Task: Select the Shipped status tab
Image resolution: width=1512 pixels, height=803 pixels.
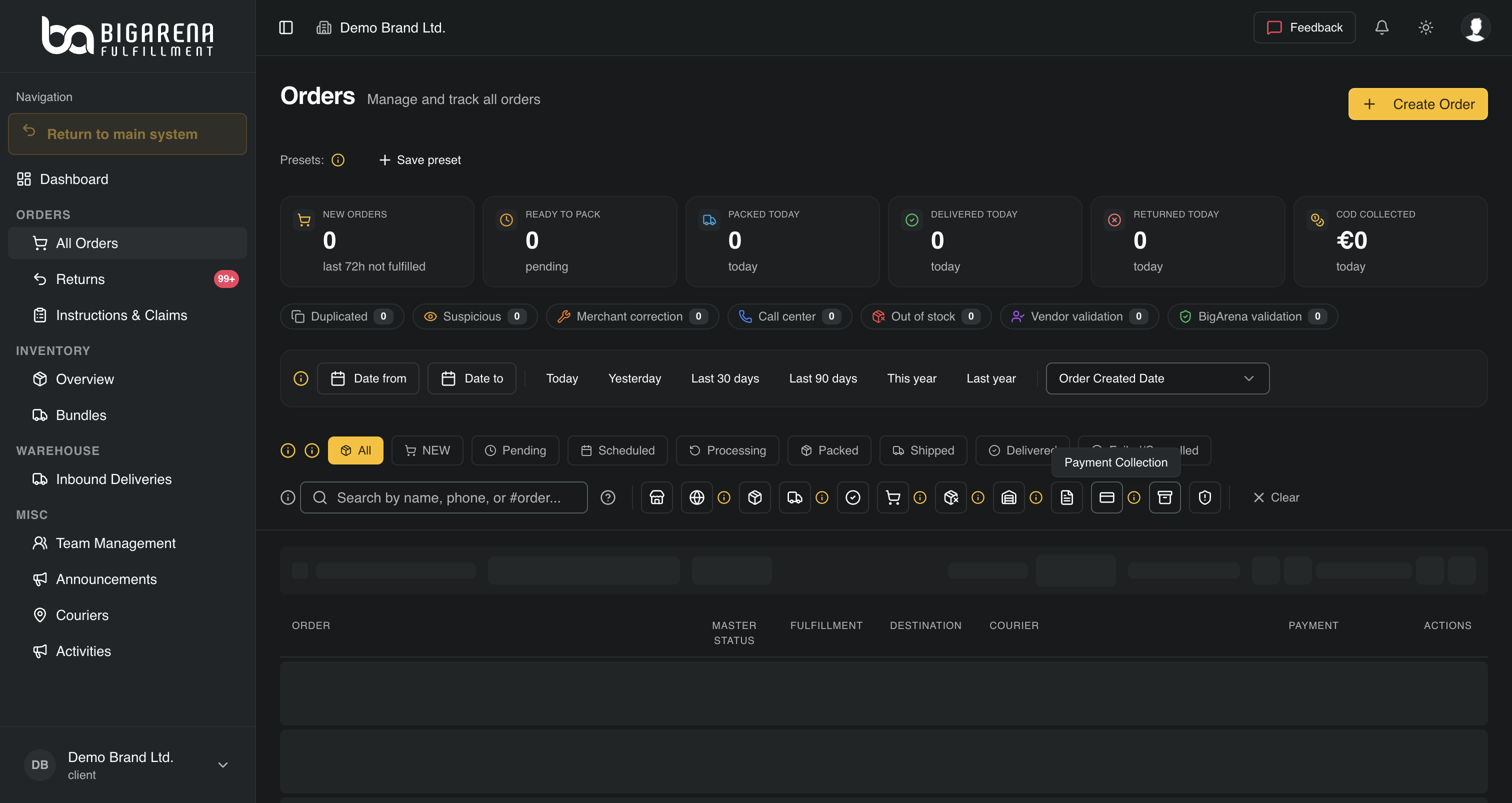Action: 923,451
